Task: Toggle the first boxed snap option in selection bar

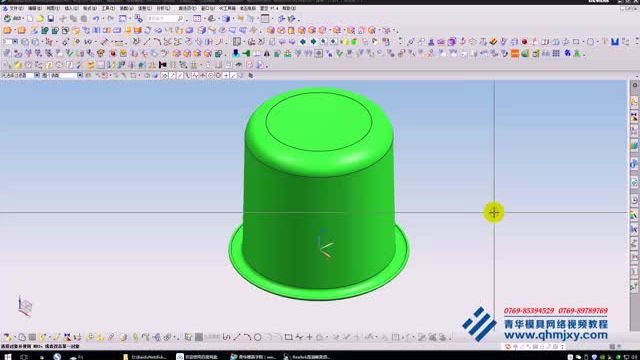Action: coord(164,76)
